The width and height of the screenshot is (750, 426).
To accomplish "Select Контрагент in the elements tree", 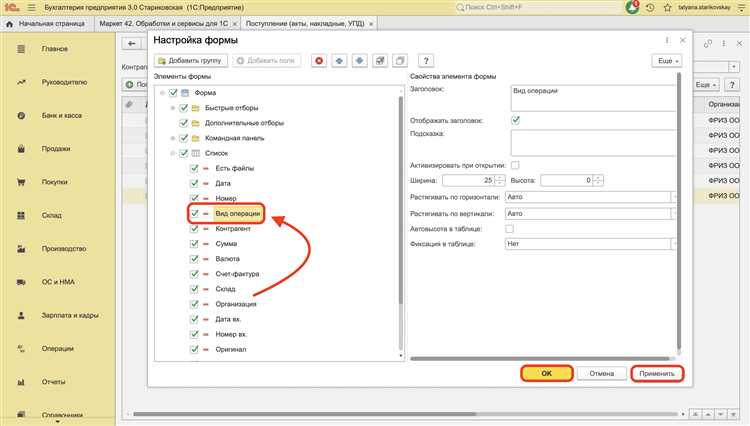I will [x=236, y=229].
